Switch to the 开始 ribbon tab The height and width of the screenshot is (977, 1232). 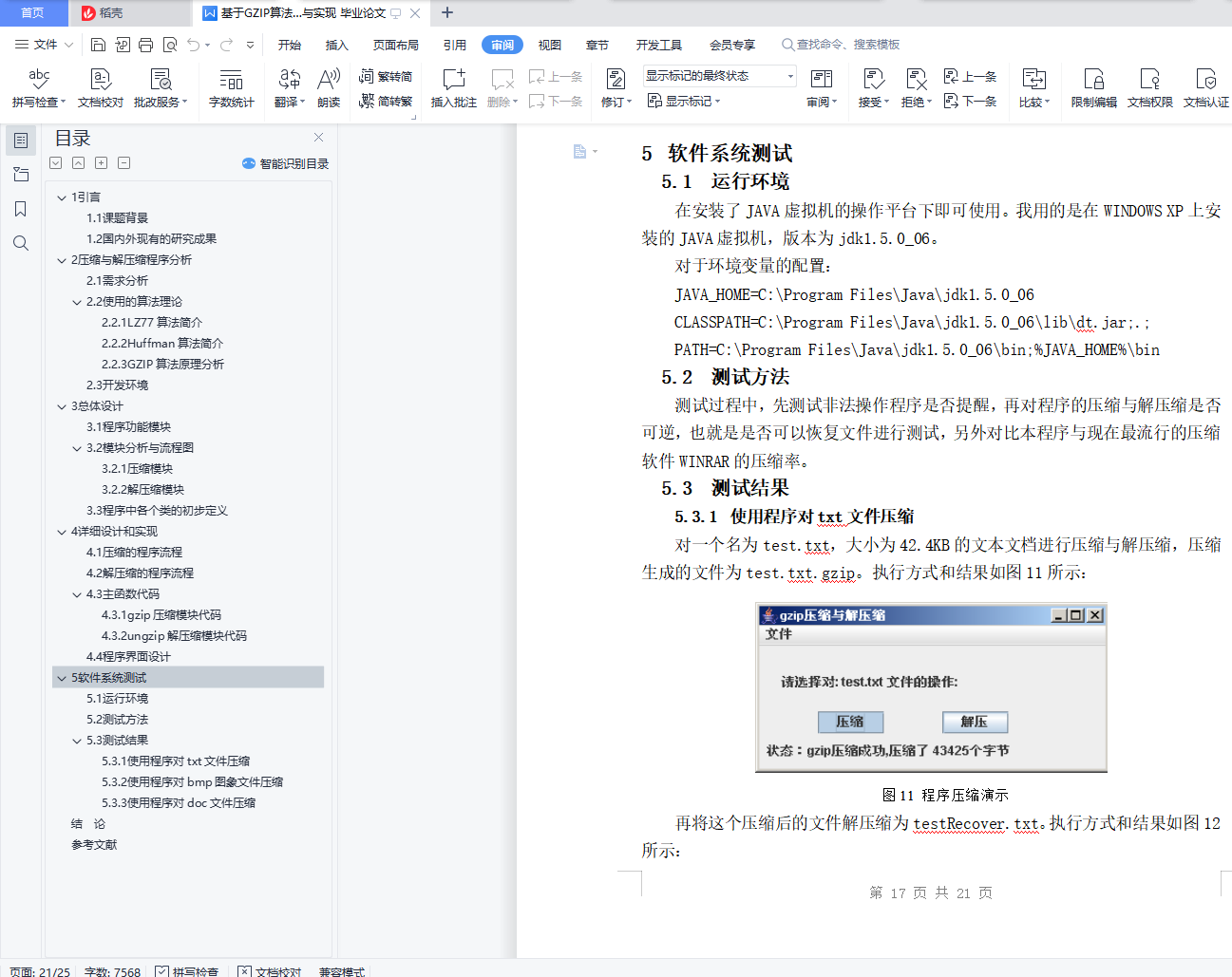click(290, 45)
